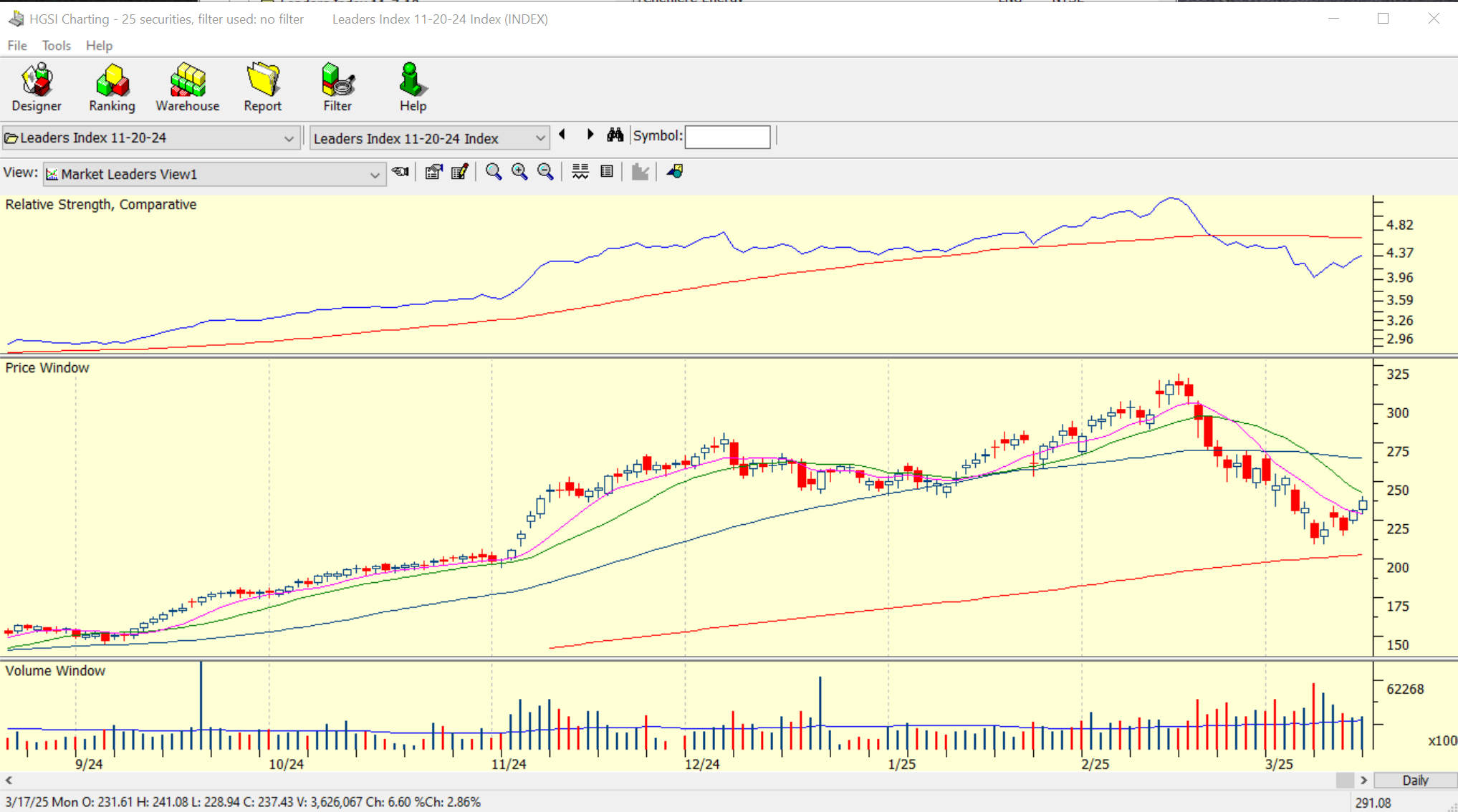This screenshot has height=812, width=1458.
Task: Click the pointing hand view icon
Action: (x=401, y=172)
